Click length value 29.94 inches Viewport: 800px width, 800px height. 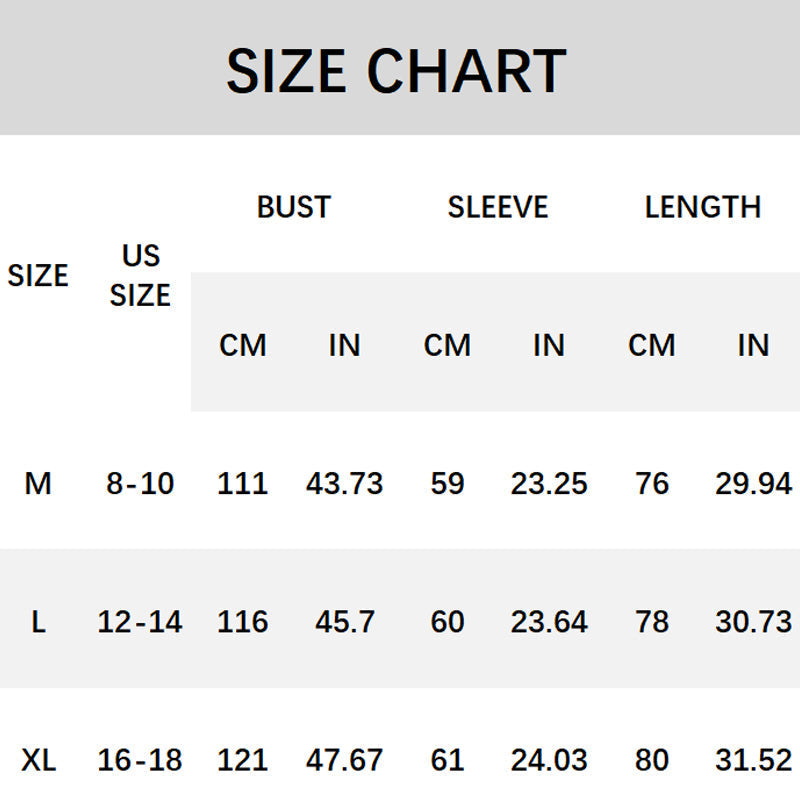click(x=754, y=483)
